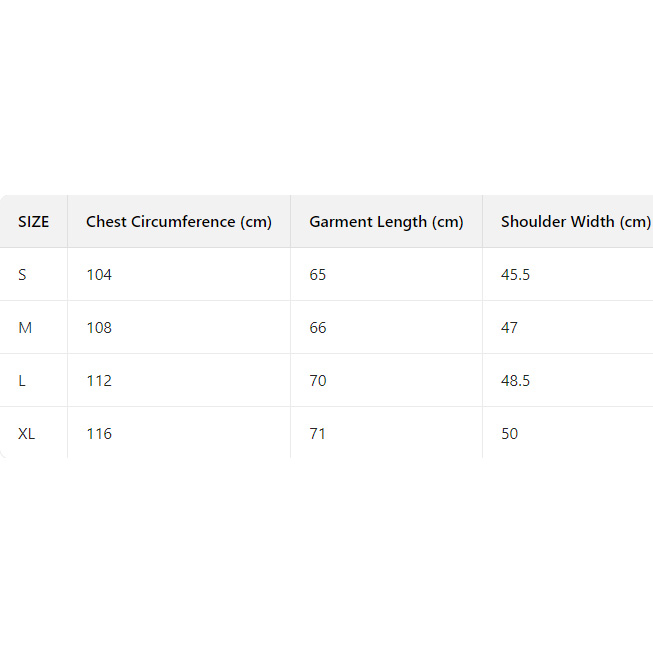Click the size S row label
The width and height of the screenshot is (653, 653).
click(23, 275)
